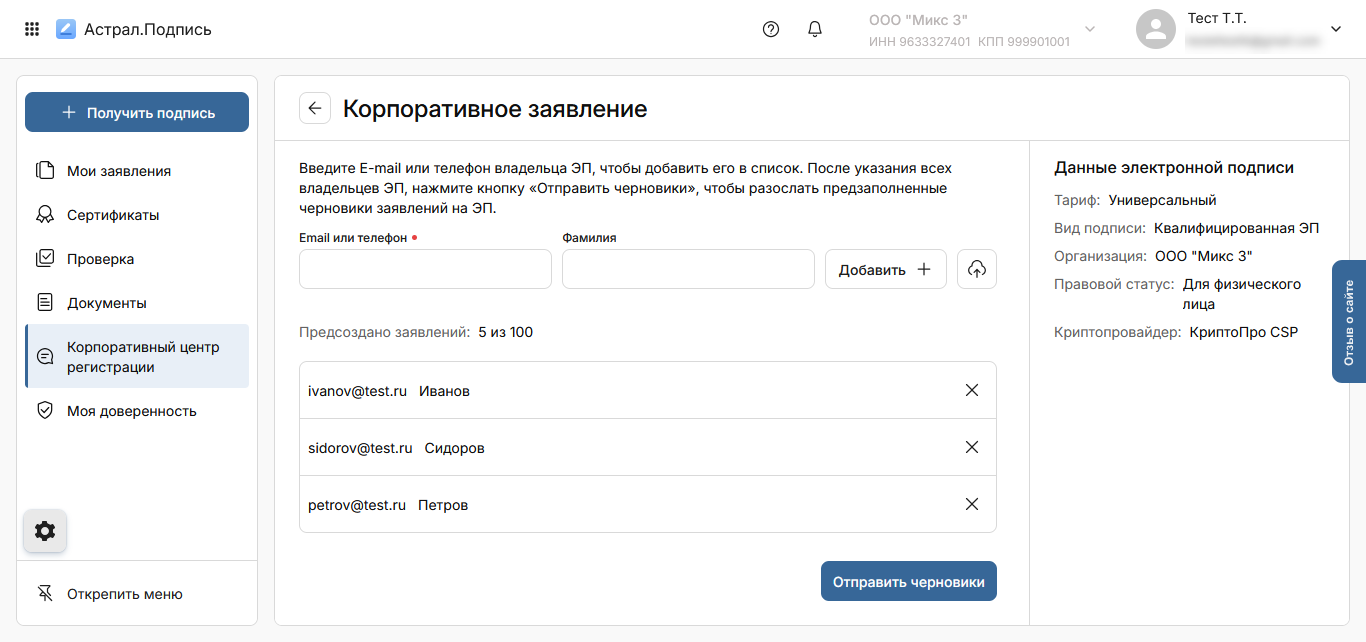Expand the organization ООО "Микс 3" dropdown

click(1090, 29)
